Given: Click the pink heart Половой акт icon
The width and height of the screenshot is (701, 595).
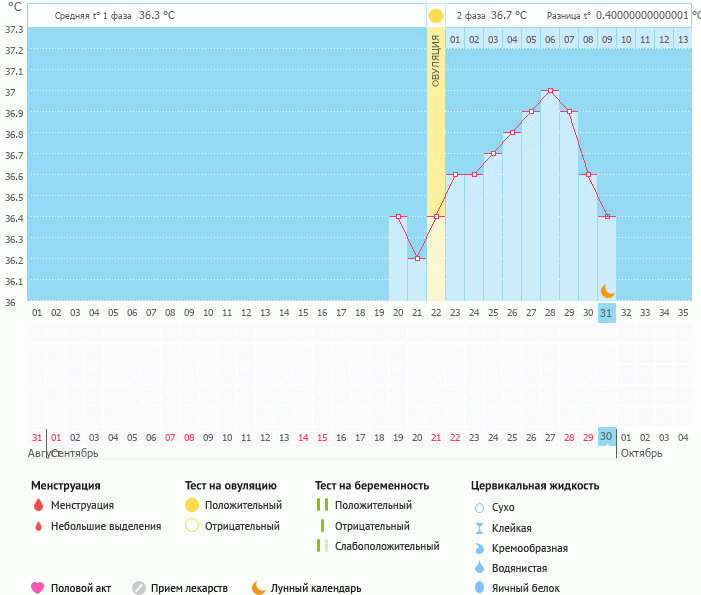Looking at the screenshot, I should tap(38, 588).
